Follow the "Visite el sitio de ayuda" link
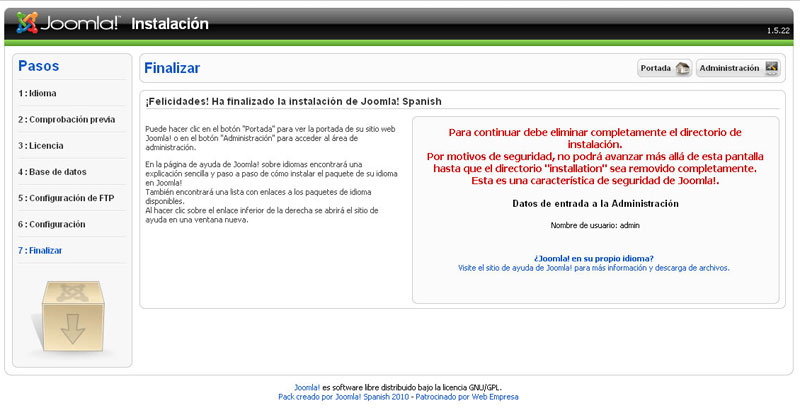 593,268
